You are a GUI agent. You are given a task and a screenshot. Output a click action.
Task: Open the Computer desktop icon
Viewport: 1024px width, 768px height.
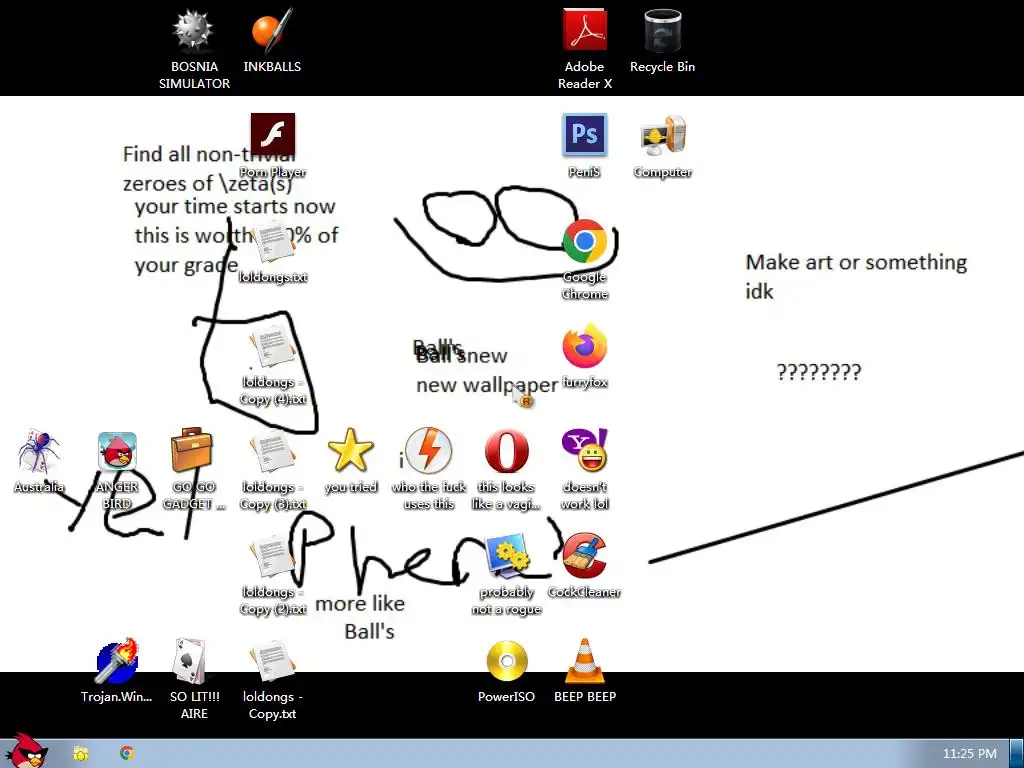[662, 146]
